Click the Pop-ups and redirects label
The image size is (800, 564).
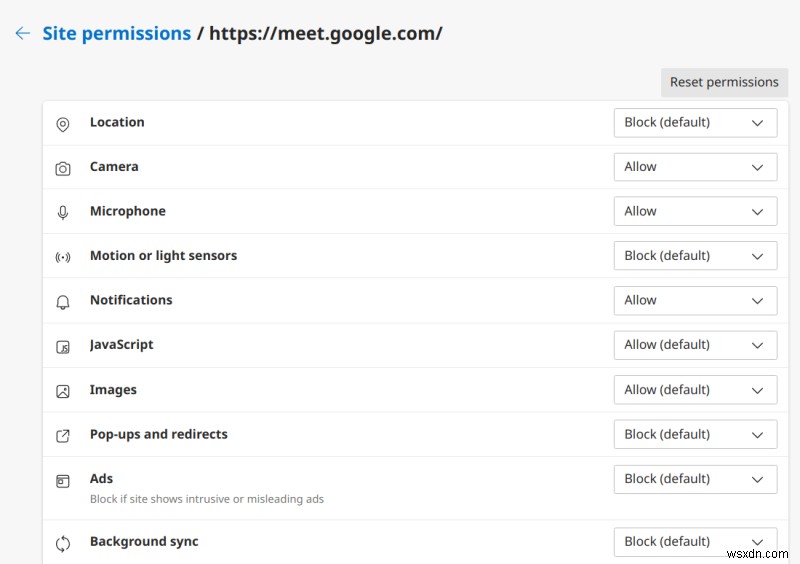point(159,434)
